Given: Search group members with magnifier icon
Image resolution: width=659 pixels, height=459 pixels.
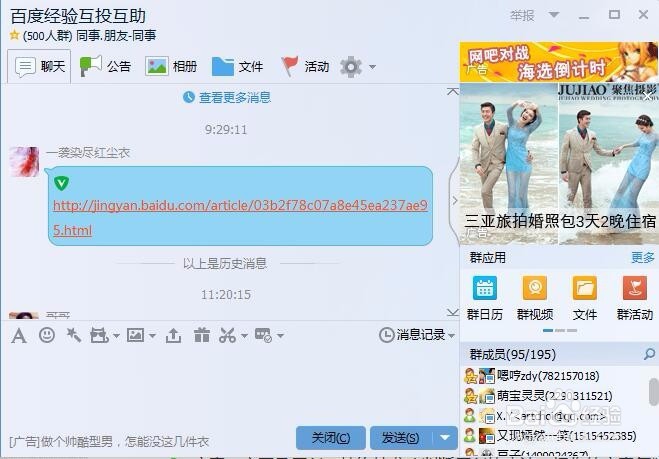Looking at the screenshot, I should pyautogui.click(x=649, y=354).
